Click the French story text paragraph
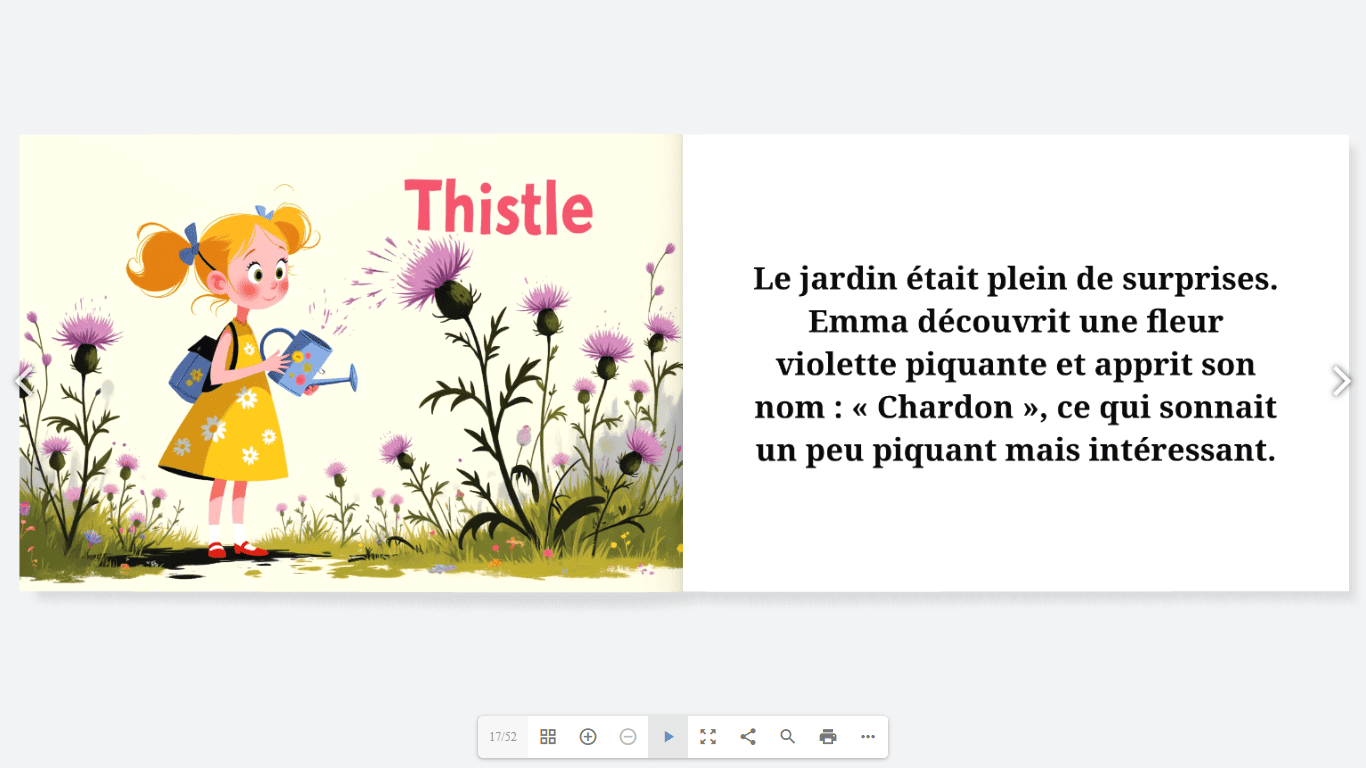The image size is (1366, 768). click(1015, 364)
